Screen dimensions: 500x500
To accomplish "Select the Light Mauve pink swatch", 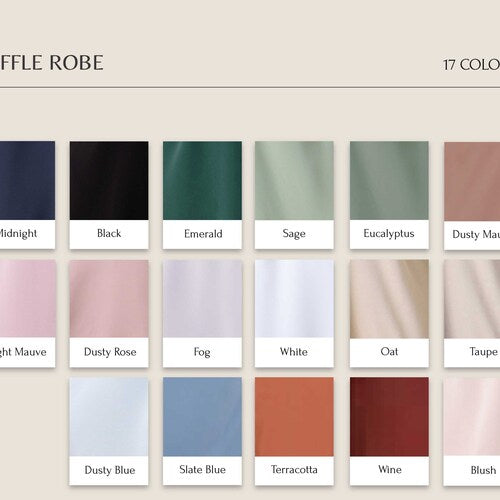I will (27, 313).
